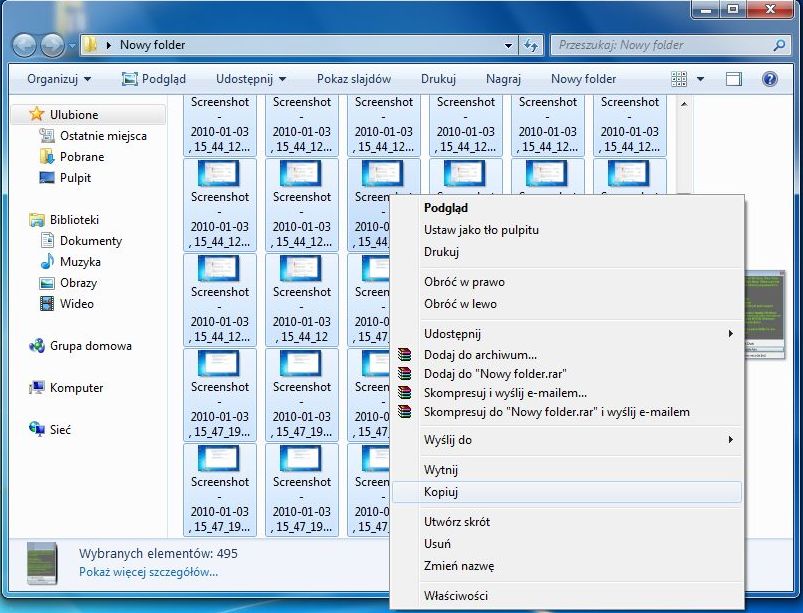Click the folder icon in address bar
Screen dimensions: 803x613
(90, 45)
